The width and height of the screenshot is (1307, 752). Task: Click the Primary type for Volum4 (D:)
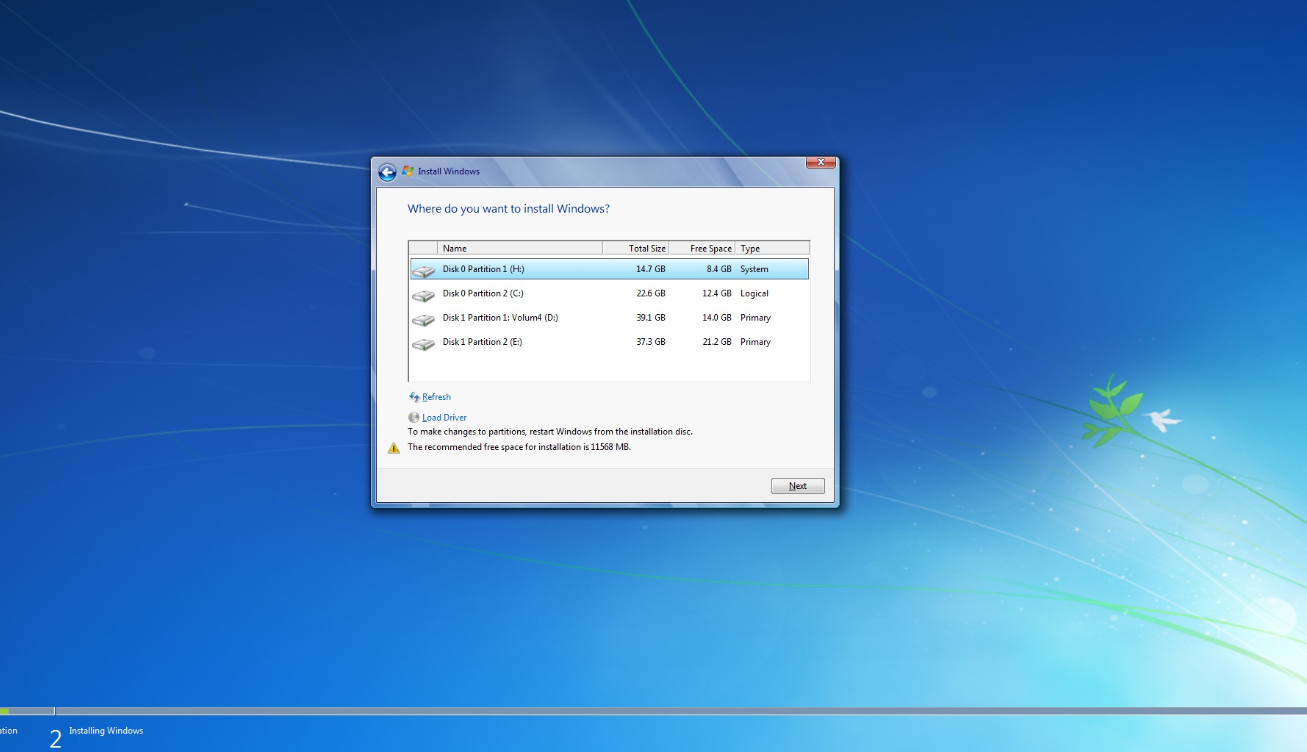coord(755,317)
